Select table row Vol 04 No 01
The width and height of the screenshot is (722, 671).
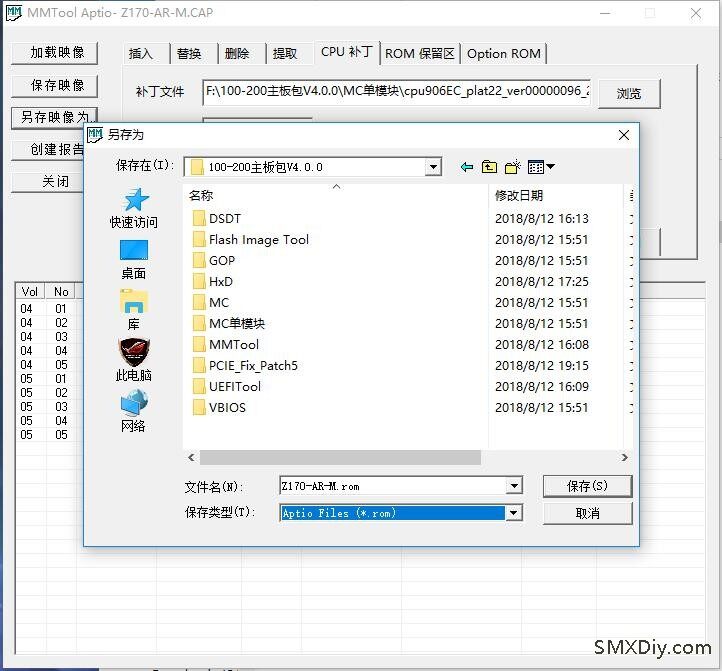pos(50,309)
